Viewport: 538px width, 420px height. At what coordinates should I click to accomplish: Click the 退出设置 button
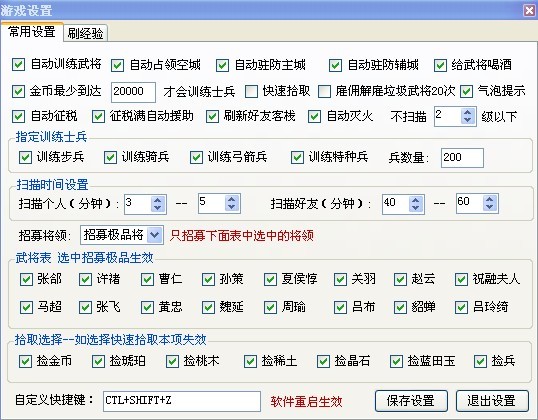[x=492, y=400]
